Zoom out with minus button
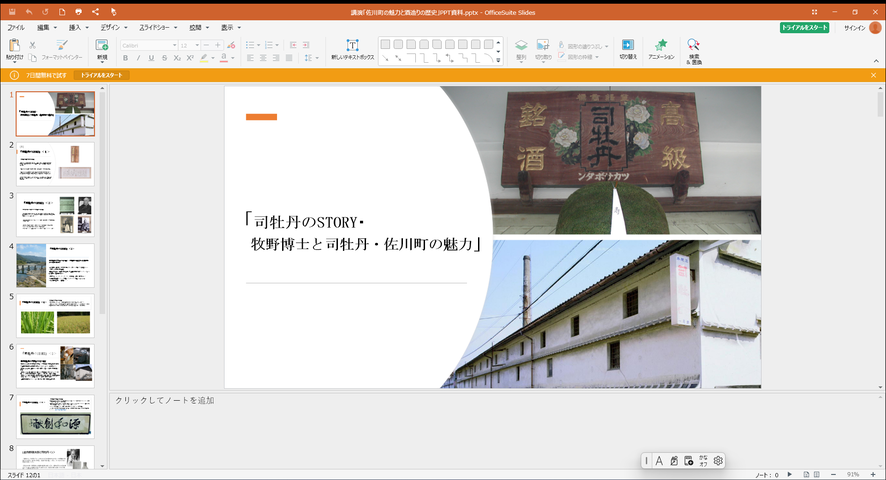The width and height of the screenshot is (886, 480). point(833,474)
